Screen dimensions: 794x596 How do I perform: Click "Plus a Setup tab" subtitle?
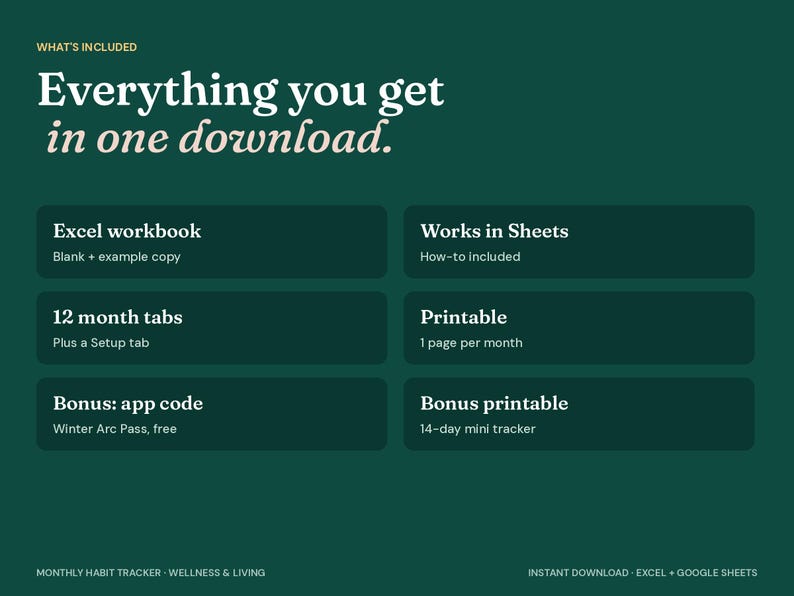point(101,343)
